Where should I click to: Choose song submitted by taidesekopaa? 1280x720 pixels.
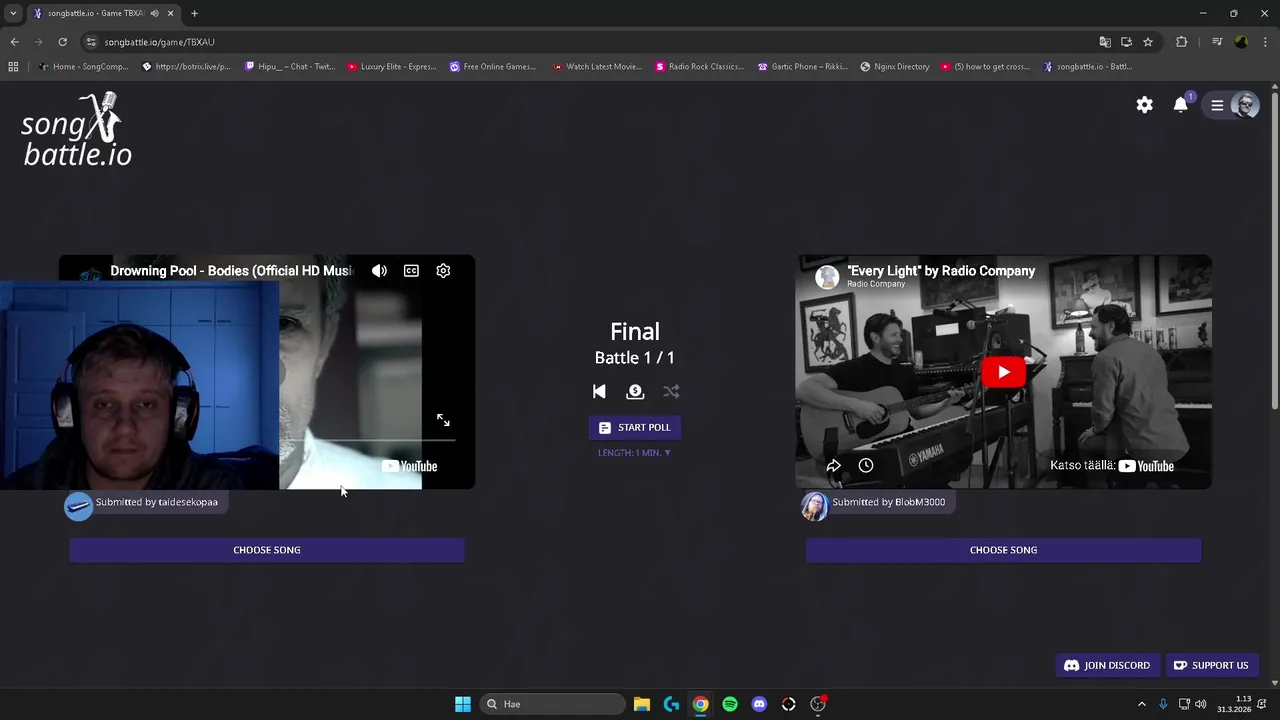click(267, 550)
